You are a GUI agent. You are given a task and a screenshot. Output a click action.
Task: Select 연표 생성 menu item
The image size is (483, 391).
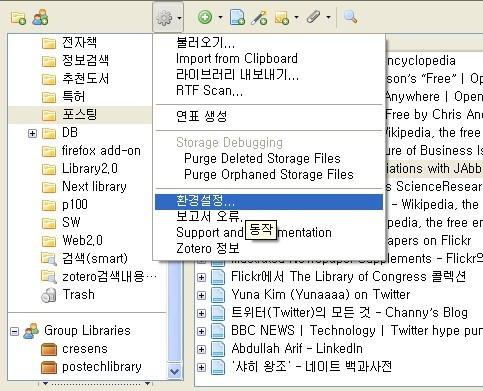(269, 116)
